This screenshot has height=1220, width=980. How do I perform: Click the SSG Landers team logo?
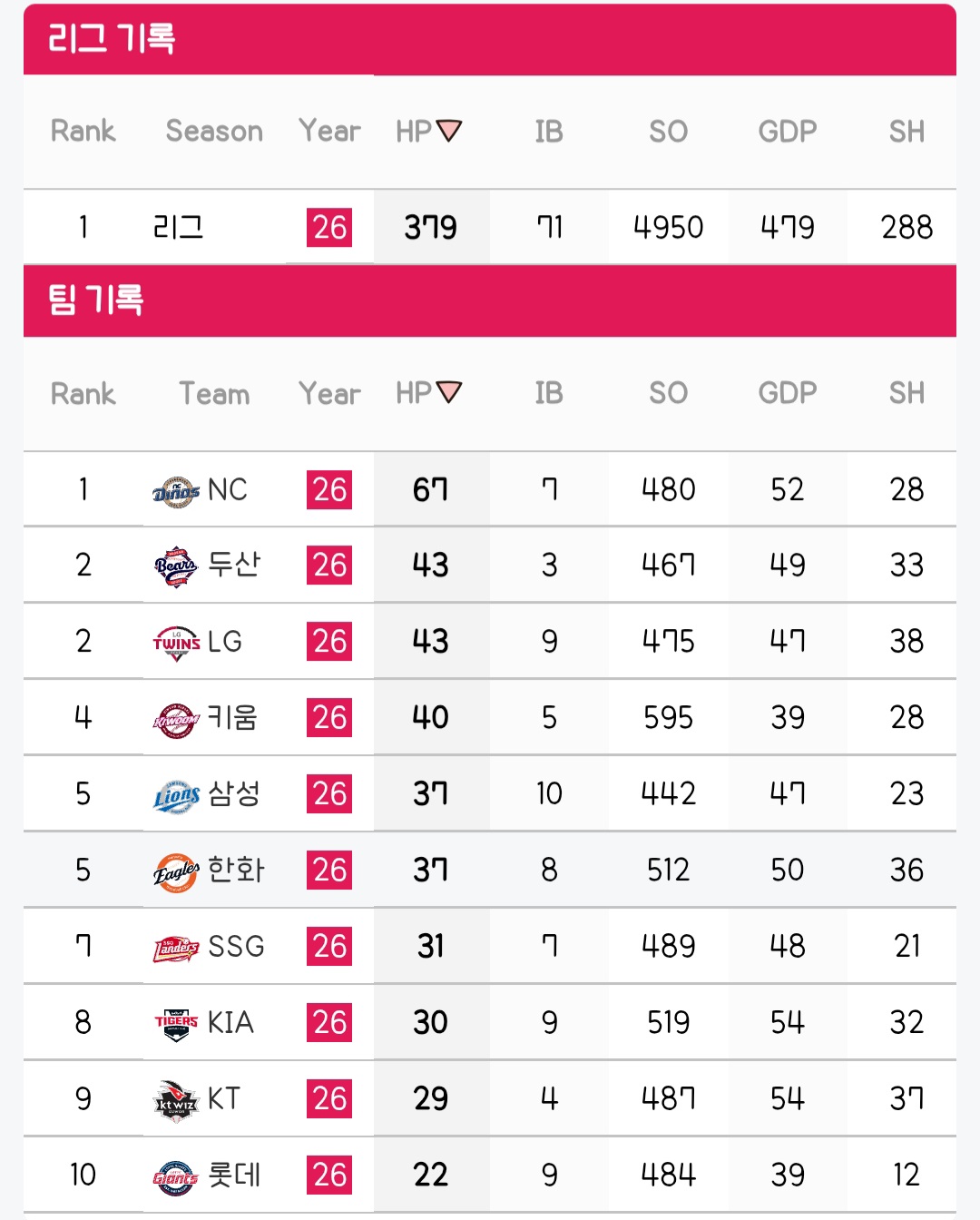[x=176, y=949]
